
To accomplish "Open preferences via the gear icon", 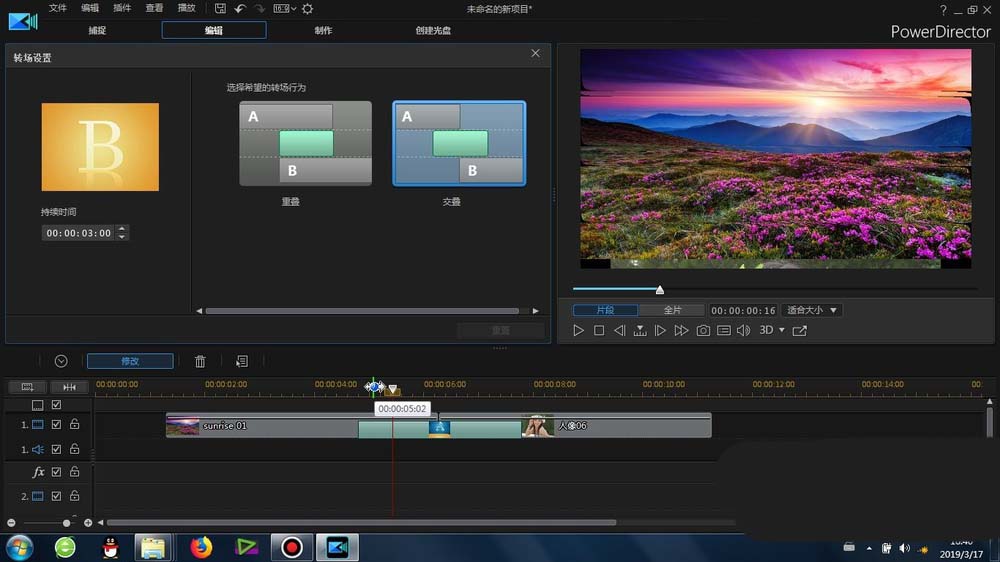I will [x=307, y=8].
